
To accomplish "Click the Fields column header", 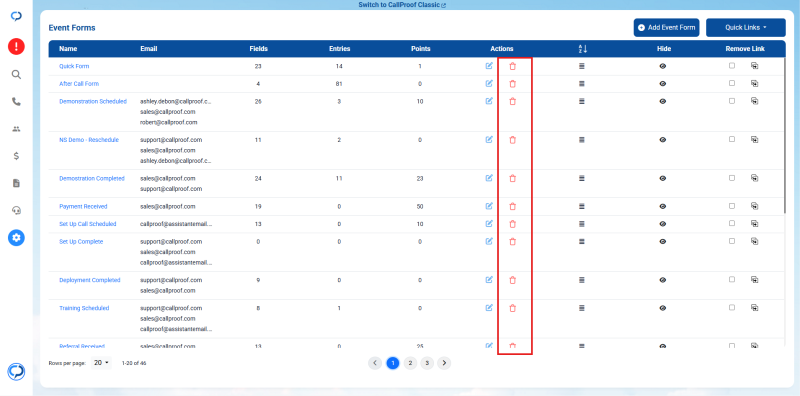I will (x=259, y=49).
